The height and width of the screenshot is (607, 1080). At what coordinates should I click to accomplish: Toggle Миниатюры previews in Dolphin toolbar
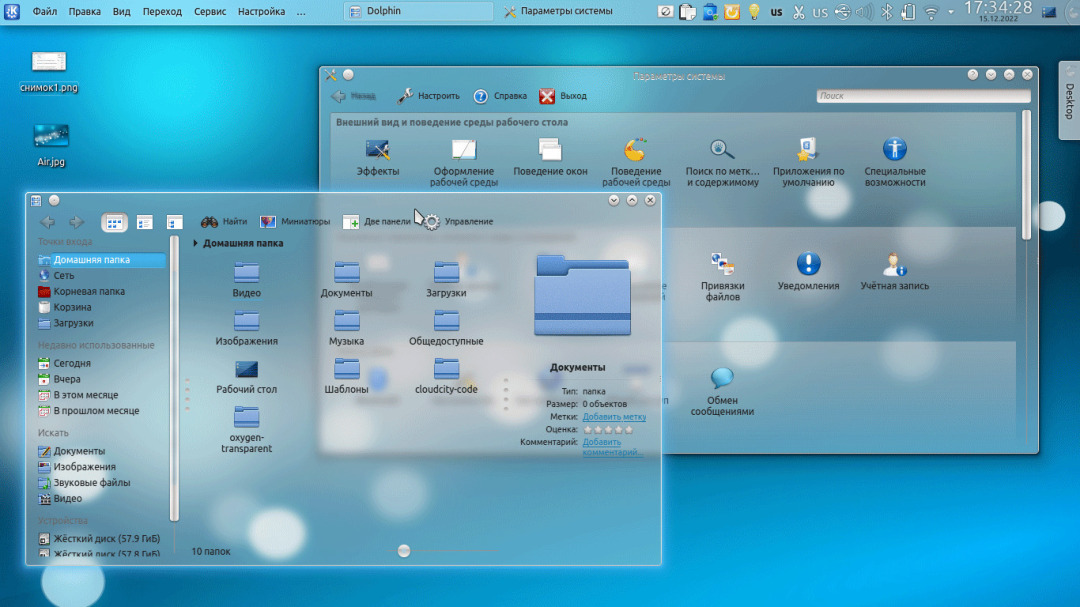pos(294,221)
